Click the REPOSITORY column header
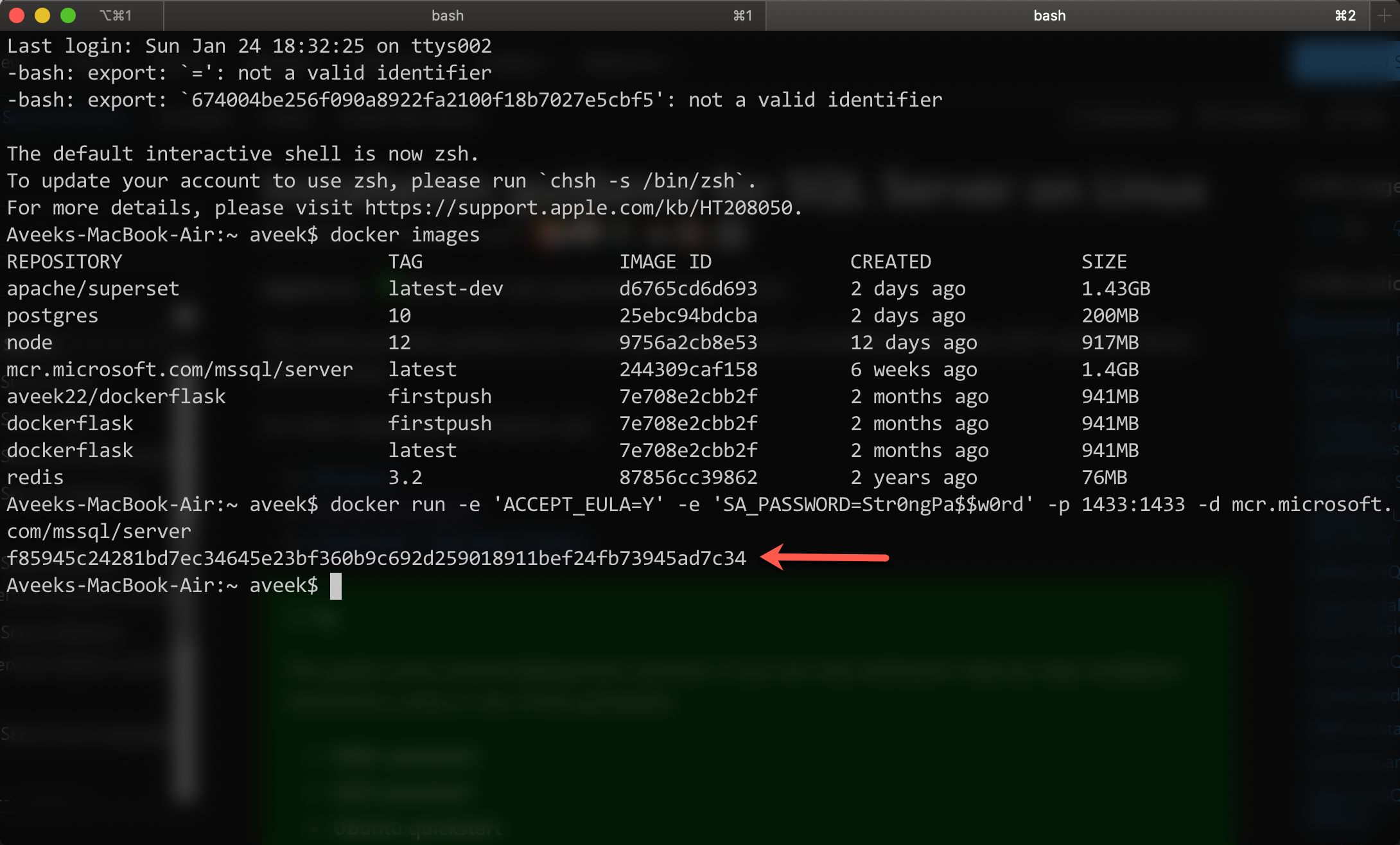Viewport: 1400px width, 845px height. pyautogui.click(x=64, y=262)
